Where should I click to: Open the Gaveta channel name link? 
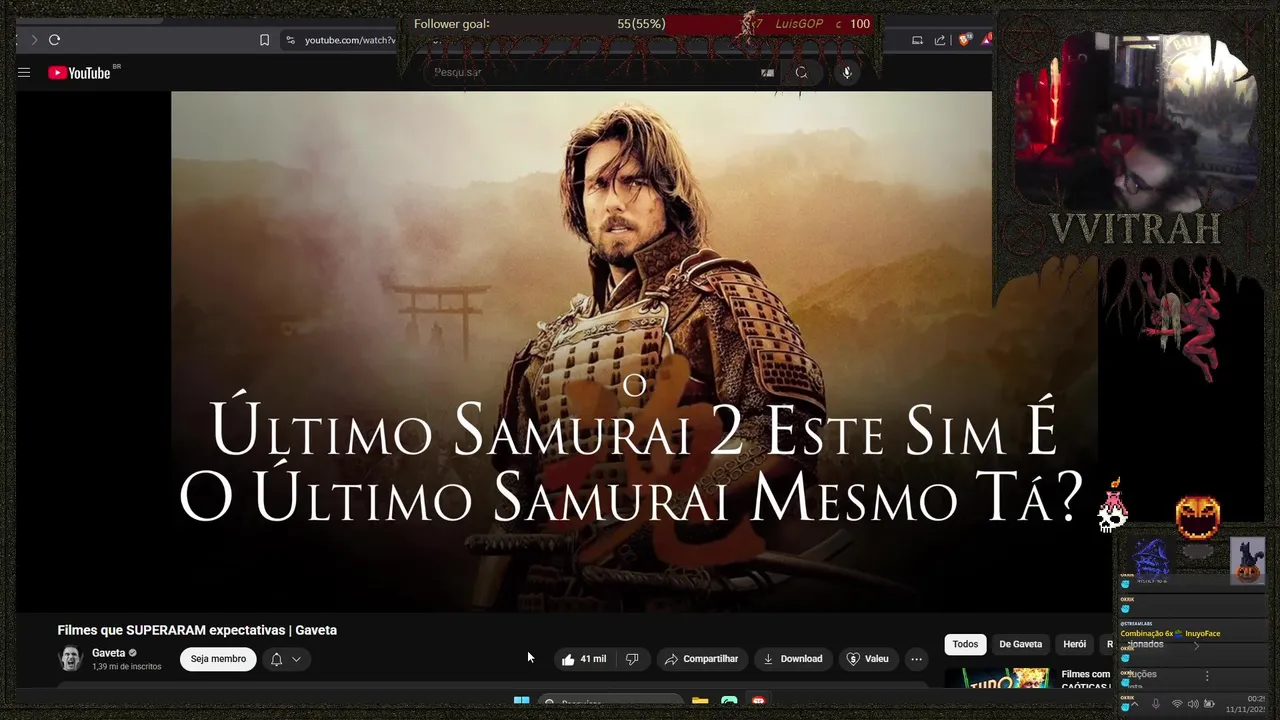[109, 653]
